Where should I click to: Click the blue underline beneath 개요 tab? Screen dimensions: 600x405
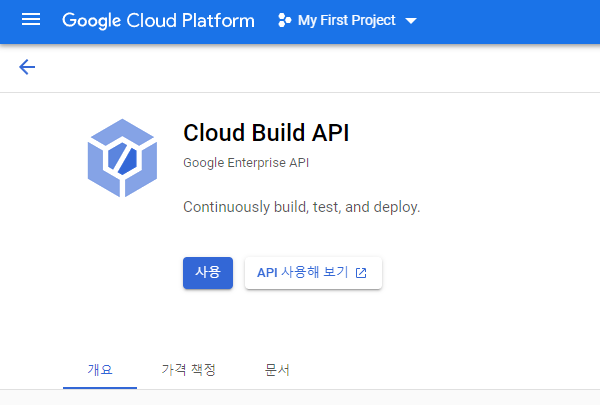(100, 387)
